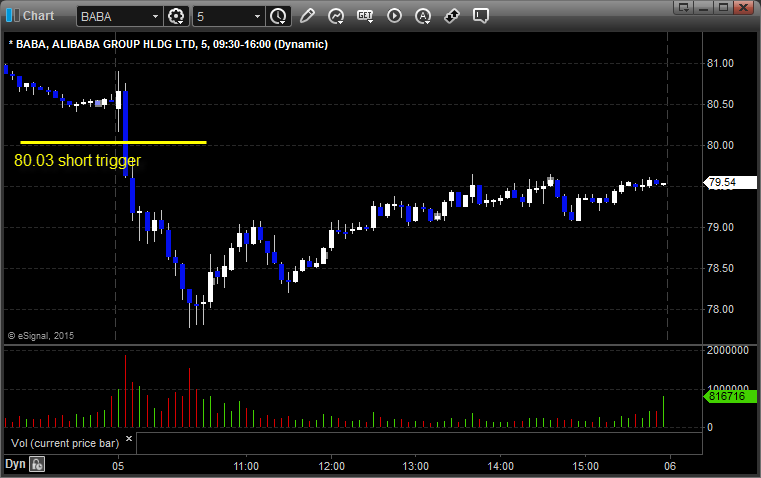Screen dimensions: 761x478
Task: Toggle the Dyn lock icon
Action: coord(37,464)
